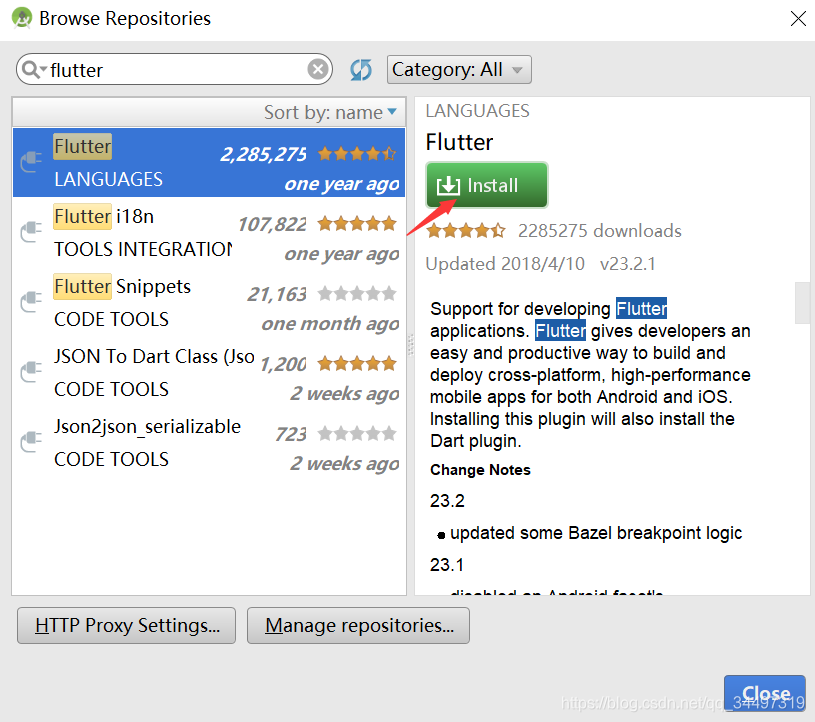Install the Flutter plugin
This screenshot has height=722, width=815.
tap(487, 185)
